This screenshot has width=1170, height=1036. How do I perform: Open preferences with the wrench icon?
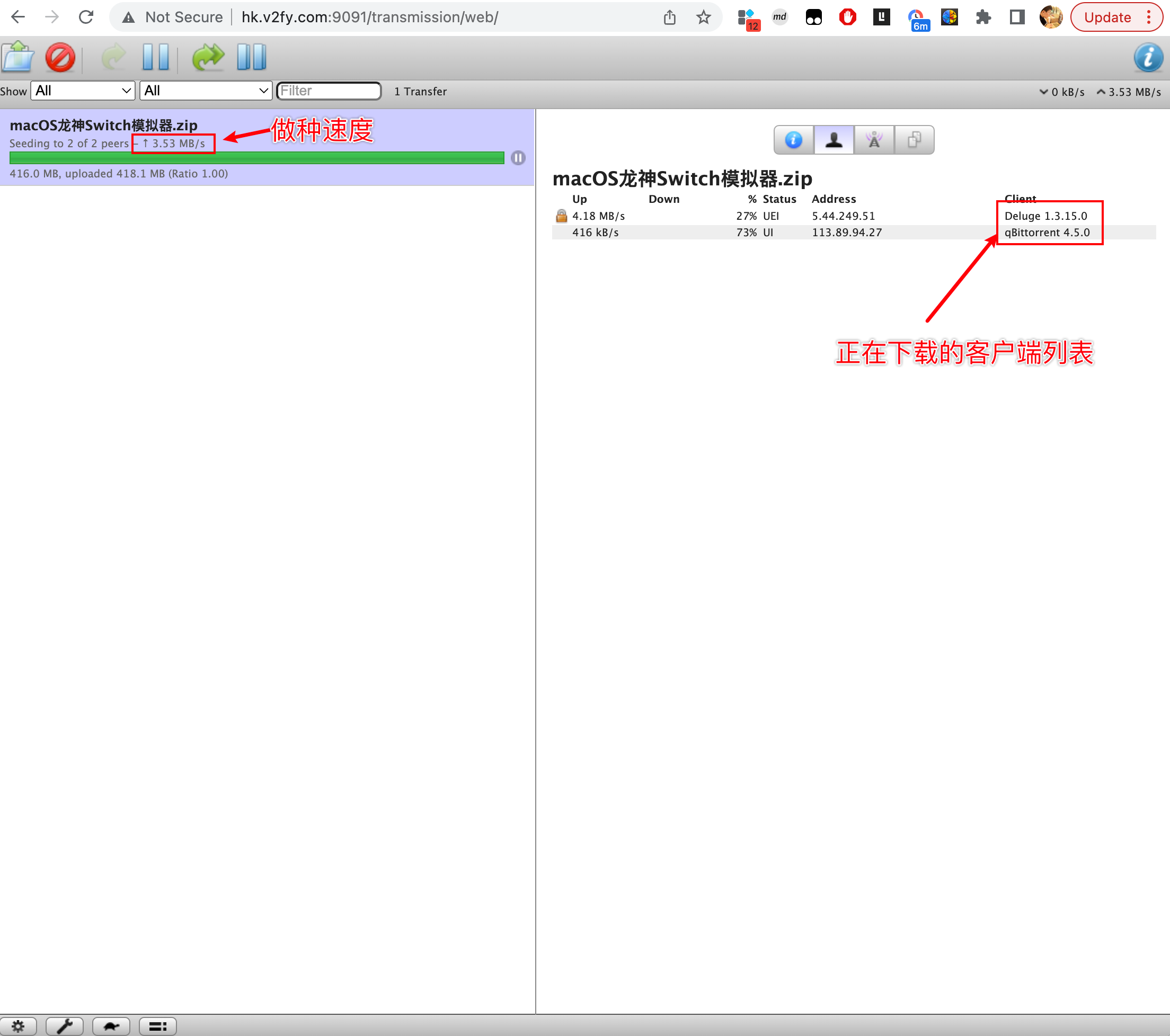pyautogui.click(x=65, y=1026)
